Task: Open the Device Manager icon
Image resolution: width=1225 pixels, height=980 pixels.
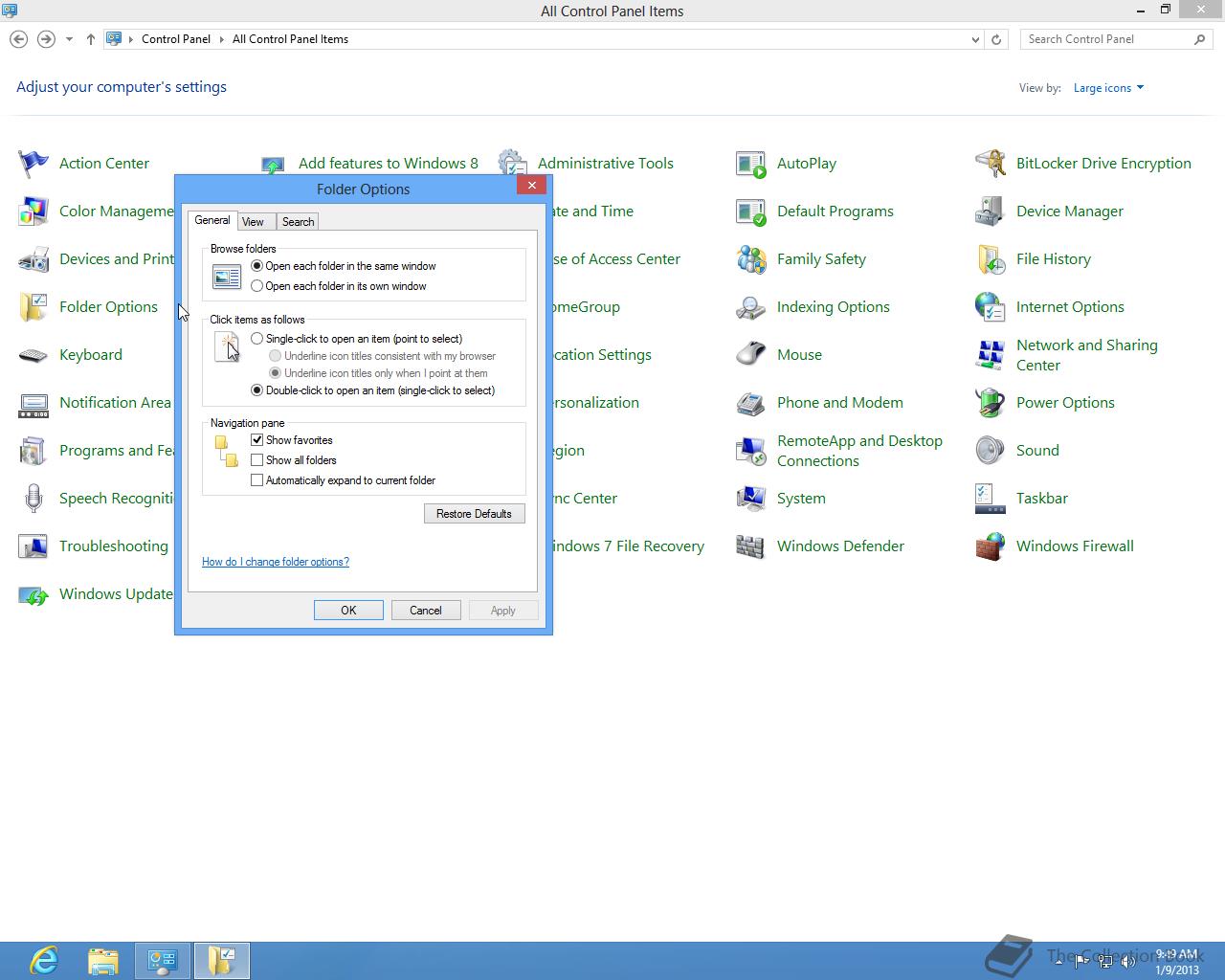Action: 991,212
